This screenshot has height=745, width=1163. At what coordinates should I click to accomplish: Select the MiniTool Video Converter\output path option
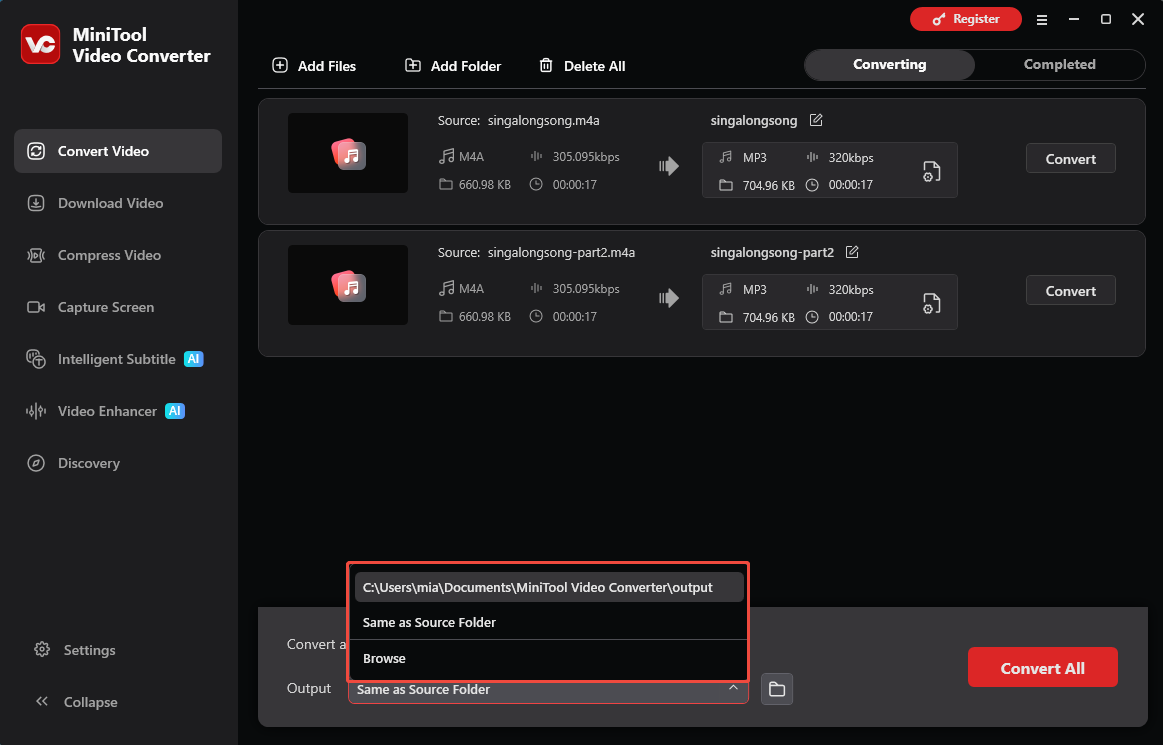[549, 587]
